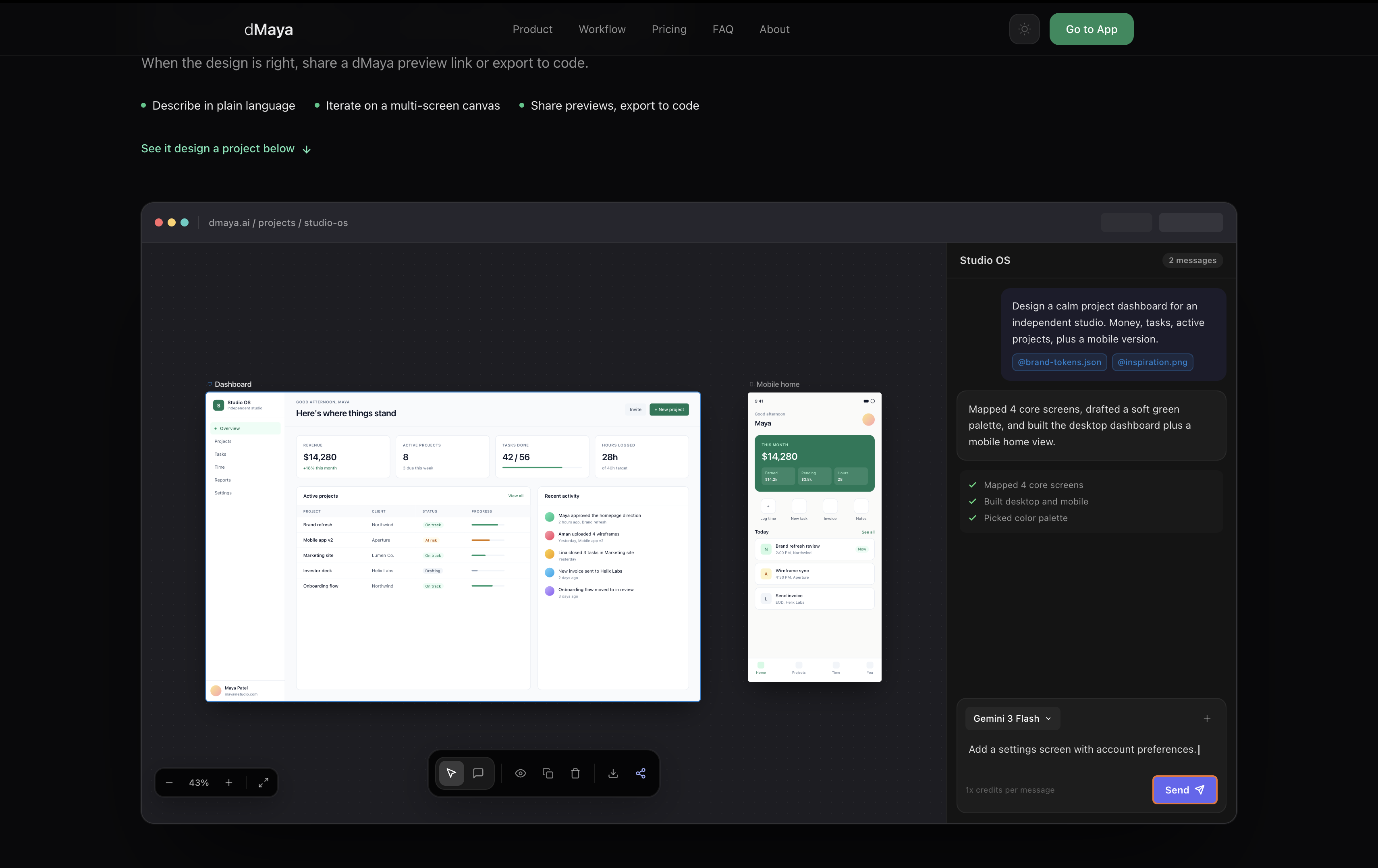1378x868 pixels.
Task: Toggle the preview eye icon
Action: tap(520, 773)
